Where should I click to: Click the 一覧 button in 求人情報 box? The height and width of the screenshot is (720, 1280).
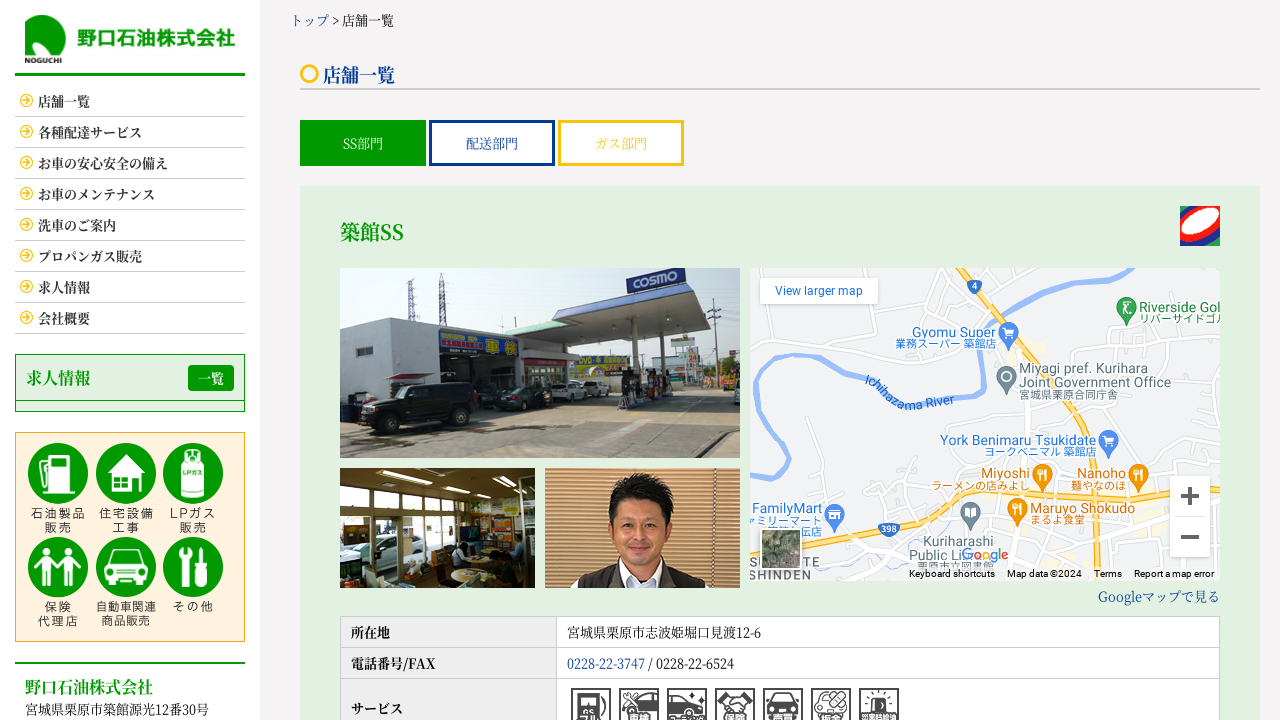point(211,378)
